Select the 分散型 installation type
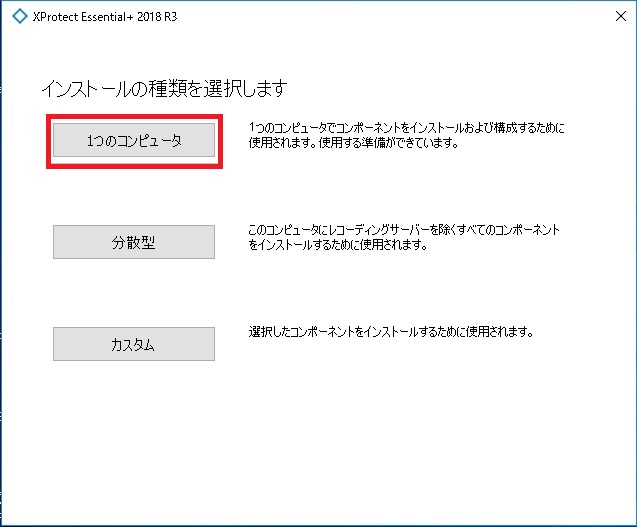The height and width of the screenshot is (527, 637). (x=134, y=242)
